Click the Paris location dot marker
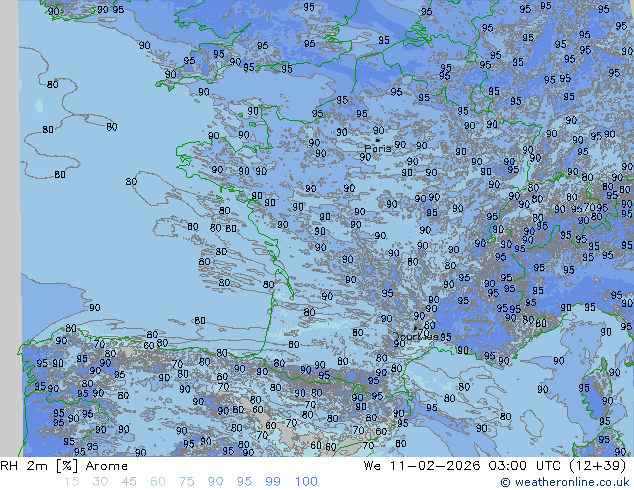The image size is (634, 490). [x=378, y=140]
